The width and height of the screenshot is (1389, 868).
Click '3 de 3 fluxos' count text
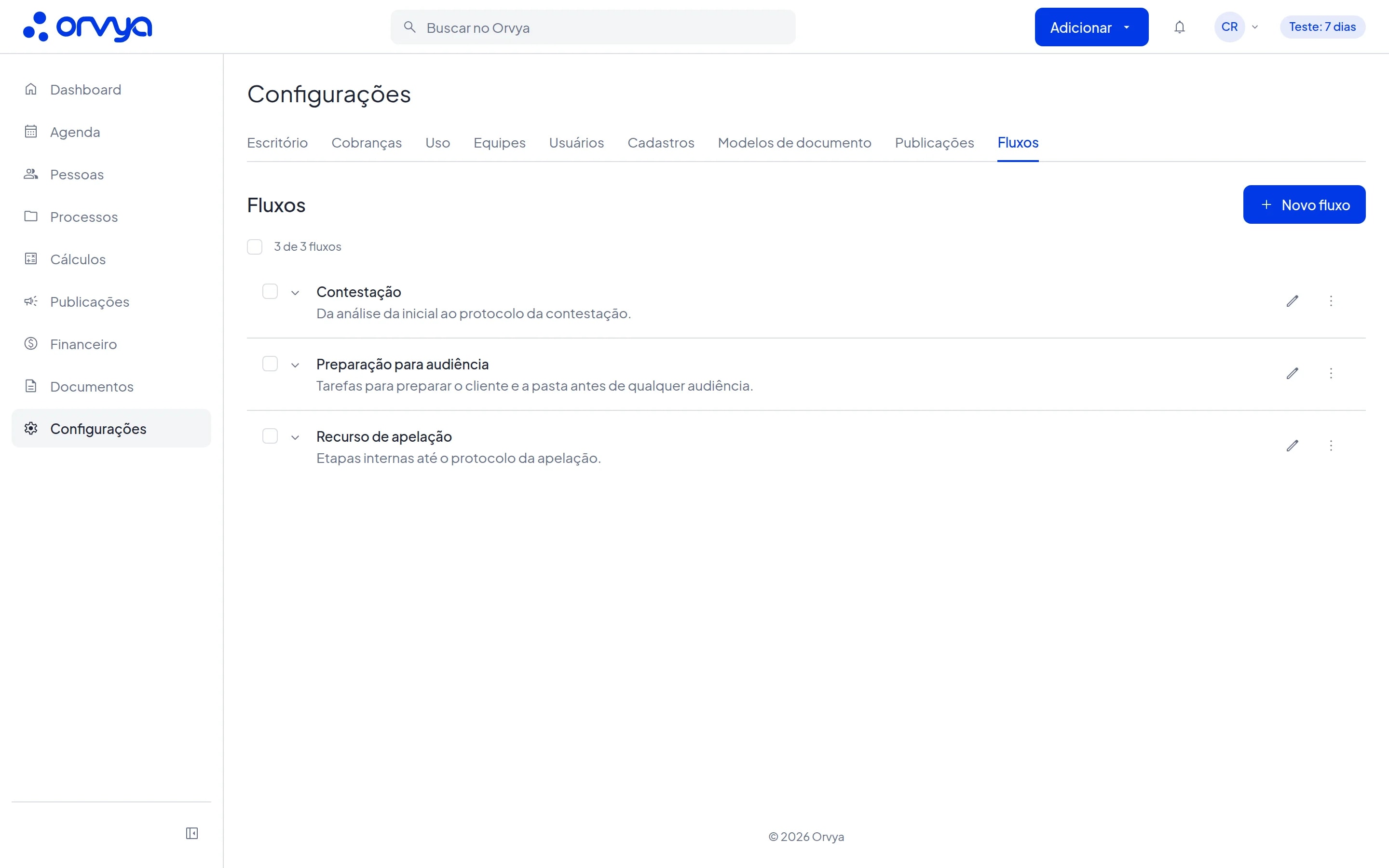coord(308,246)
